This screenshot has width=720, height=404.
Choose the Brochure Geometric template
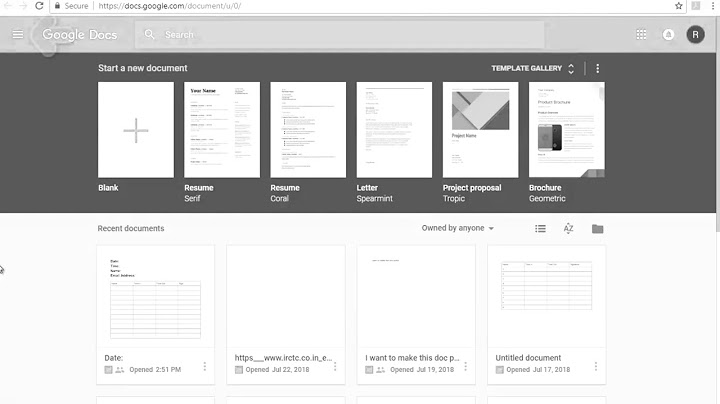coord(567,130)
